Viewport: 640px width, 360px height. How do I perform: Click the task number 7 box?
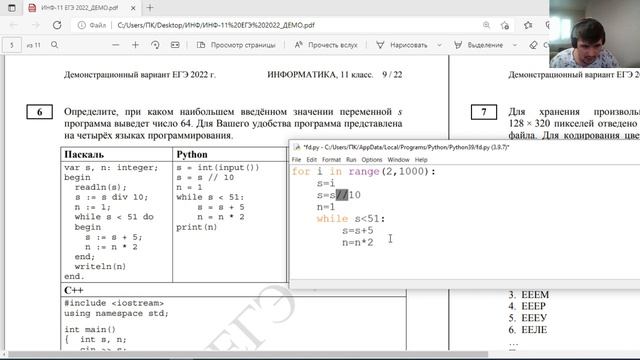point(484,112)
